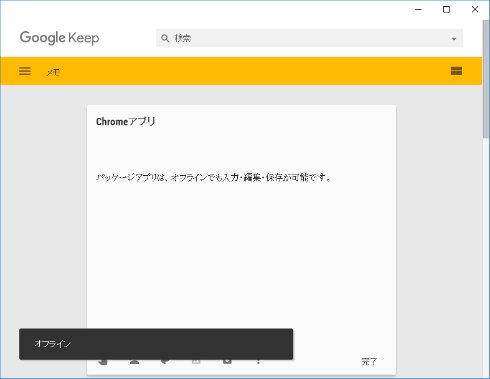The image size is (490, 379).
Task: Click the メモ header label
Action: click(53, 72)
